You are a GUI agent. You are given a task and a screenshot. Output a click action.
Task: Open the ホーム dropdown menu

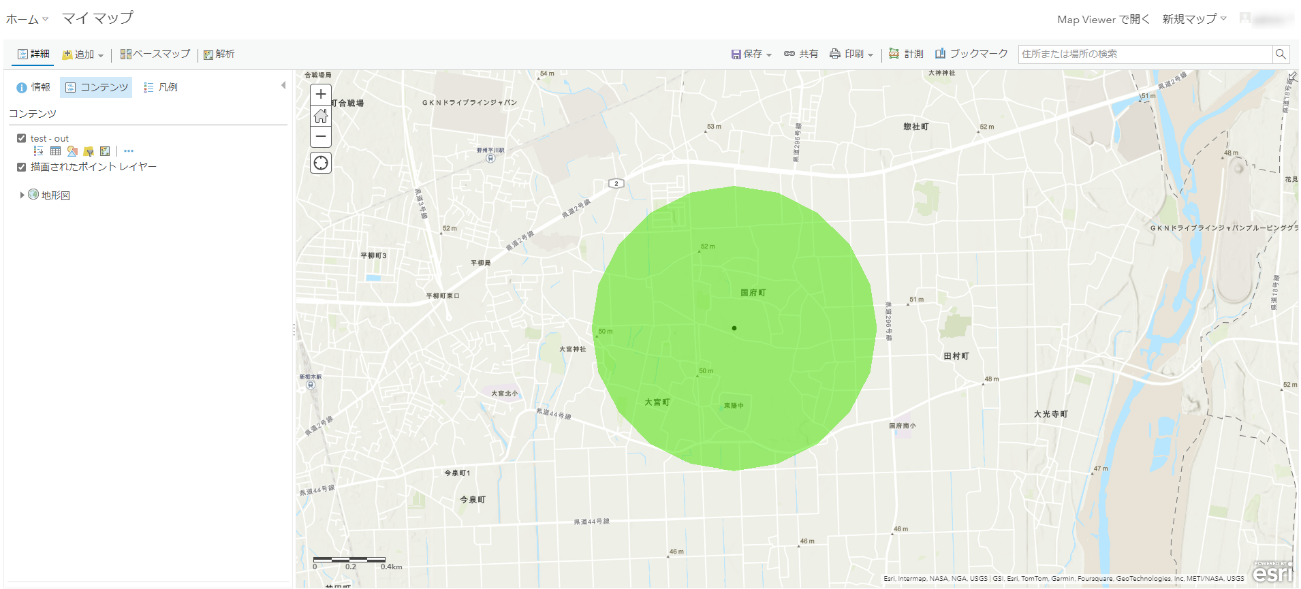tap(27, 19)
